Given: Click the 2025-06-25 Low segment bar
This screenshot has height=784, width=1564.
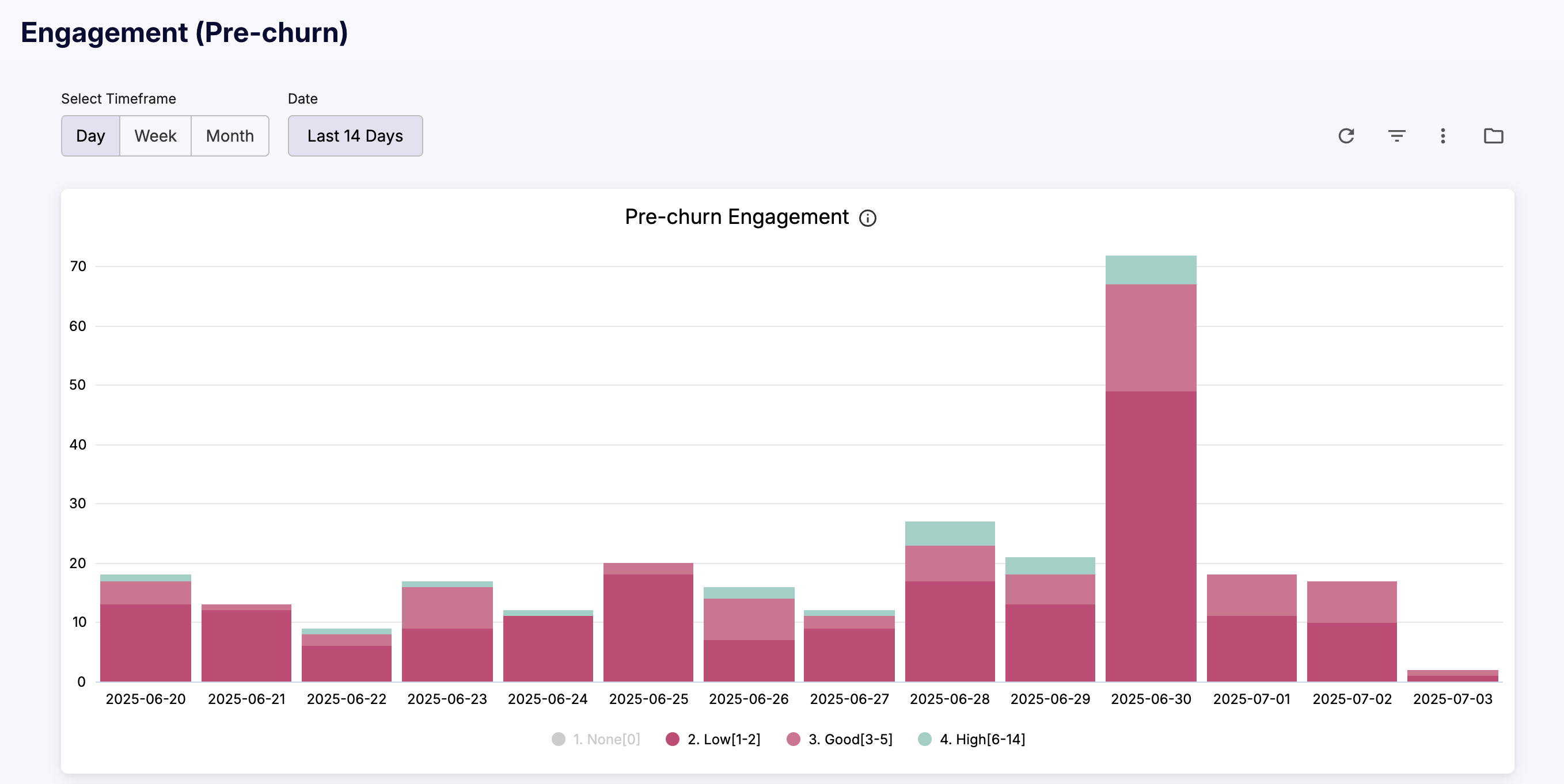Looking at the screenshot, I should click(648, 628).
